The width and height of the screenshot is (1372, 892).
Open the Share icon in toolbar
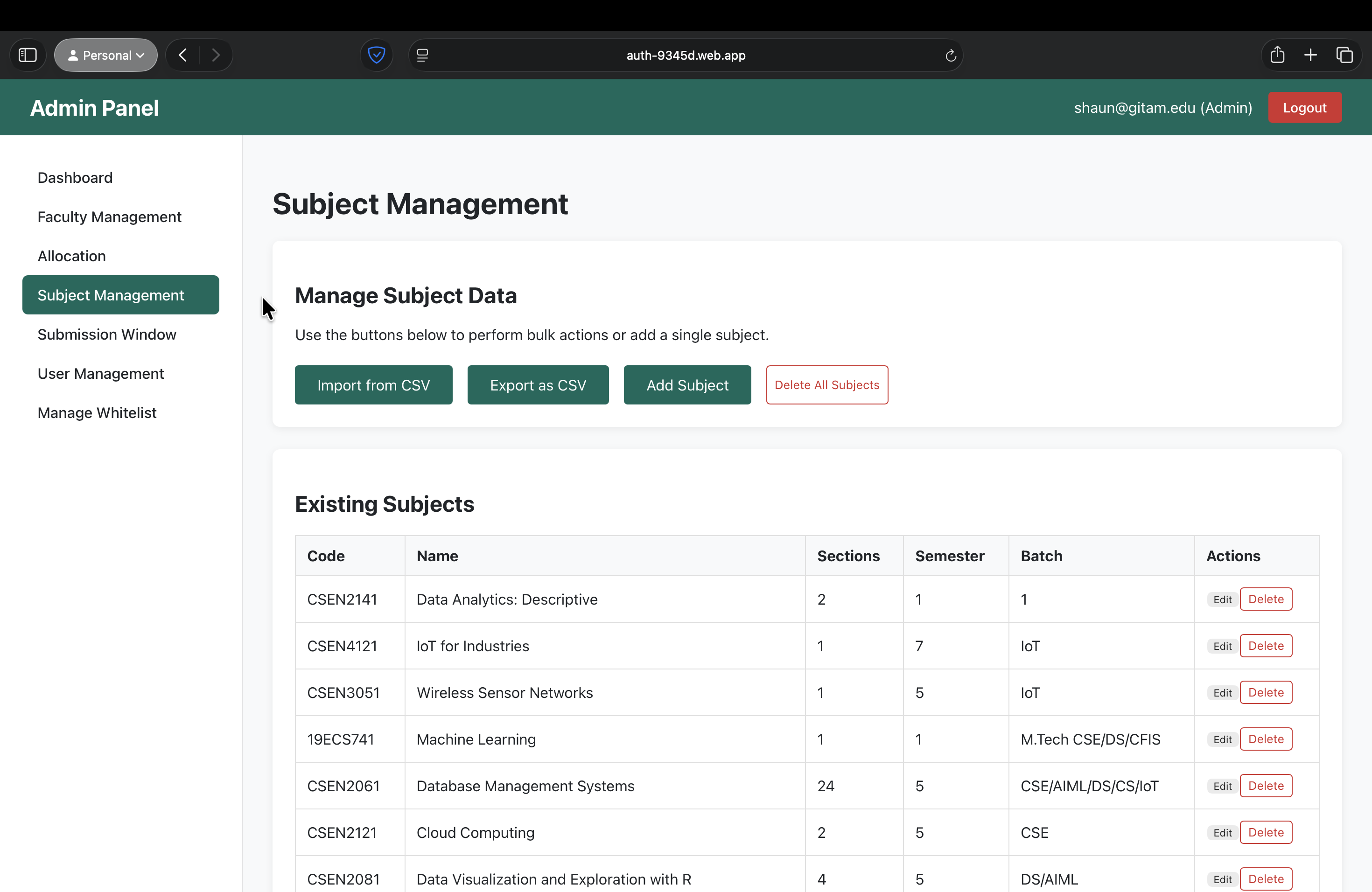(x=1277, y=56)
